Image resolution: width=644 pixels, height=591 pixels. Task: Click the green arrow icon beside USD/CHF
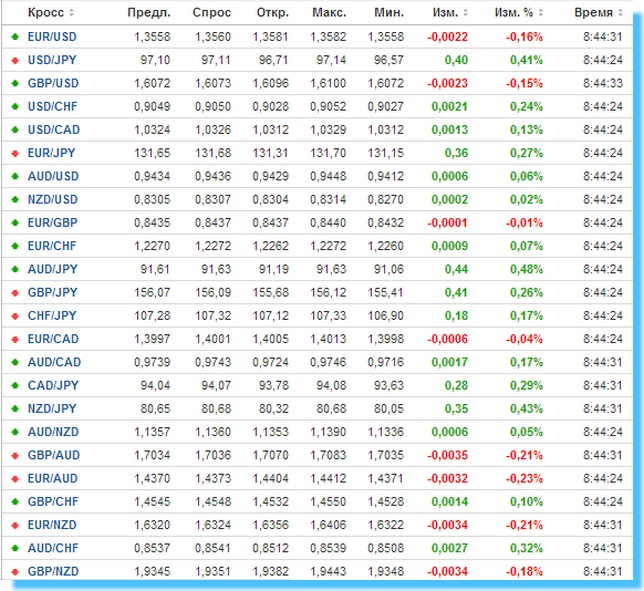[15, 107]
